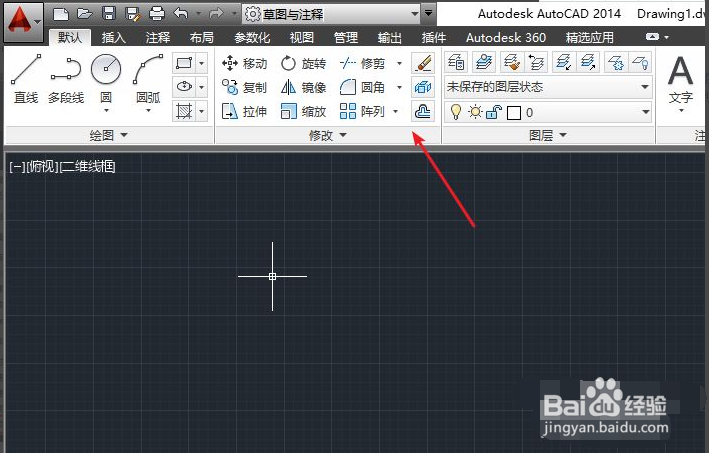Screen dimensions: 709x453
Task: Click the Unisolate layer icon
Action: pos(588,62)
